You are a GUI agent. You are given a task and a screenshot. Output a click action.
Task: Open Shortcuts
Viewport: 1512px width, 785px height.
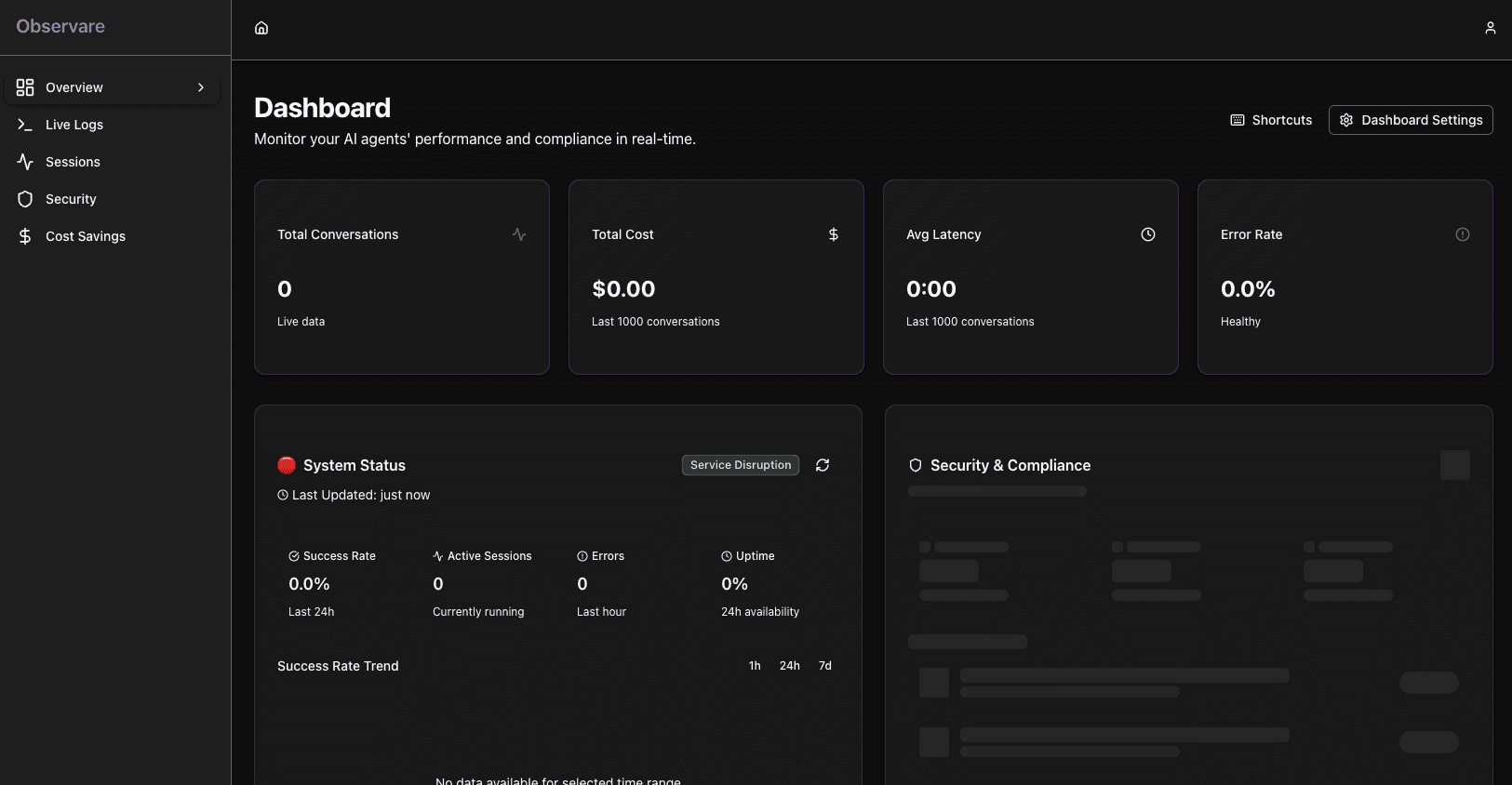click(1271, 120)
